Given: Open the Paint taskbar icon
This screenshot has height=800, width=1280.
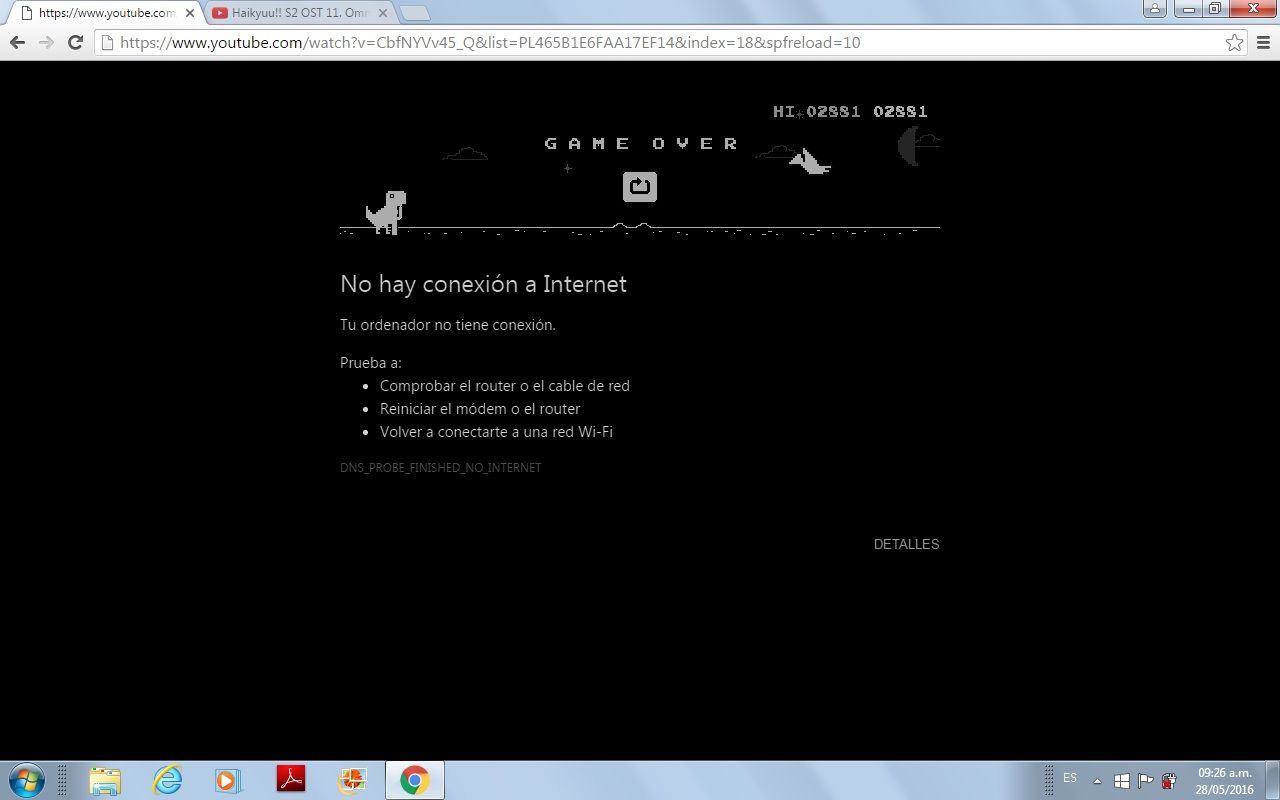Looking at the screenshot, I should pyautogui.click(x=353, y=780).
